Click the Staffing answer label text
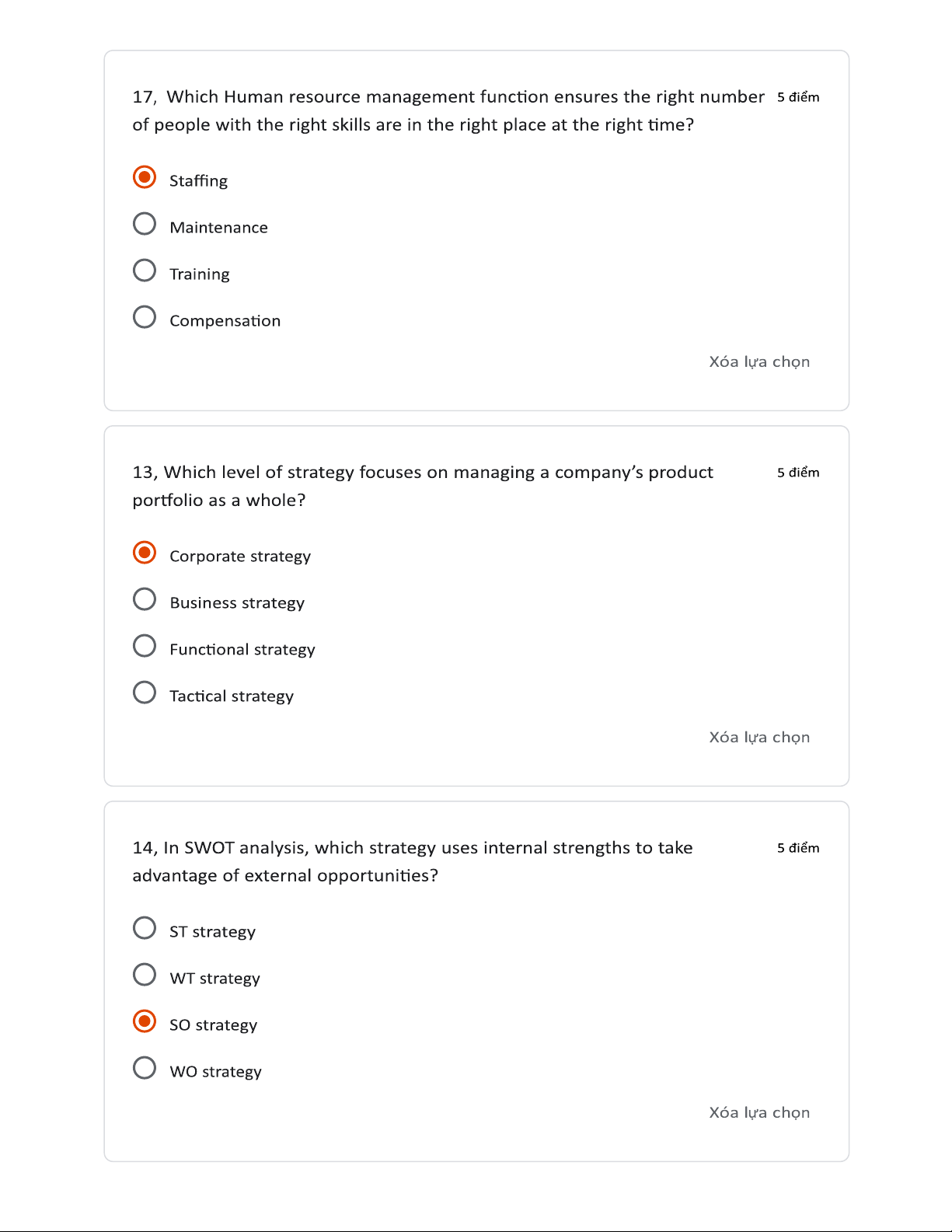This screenshot has width=952, height=1232. pyautogui.click(x=198, y=181)
